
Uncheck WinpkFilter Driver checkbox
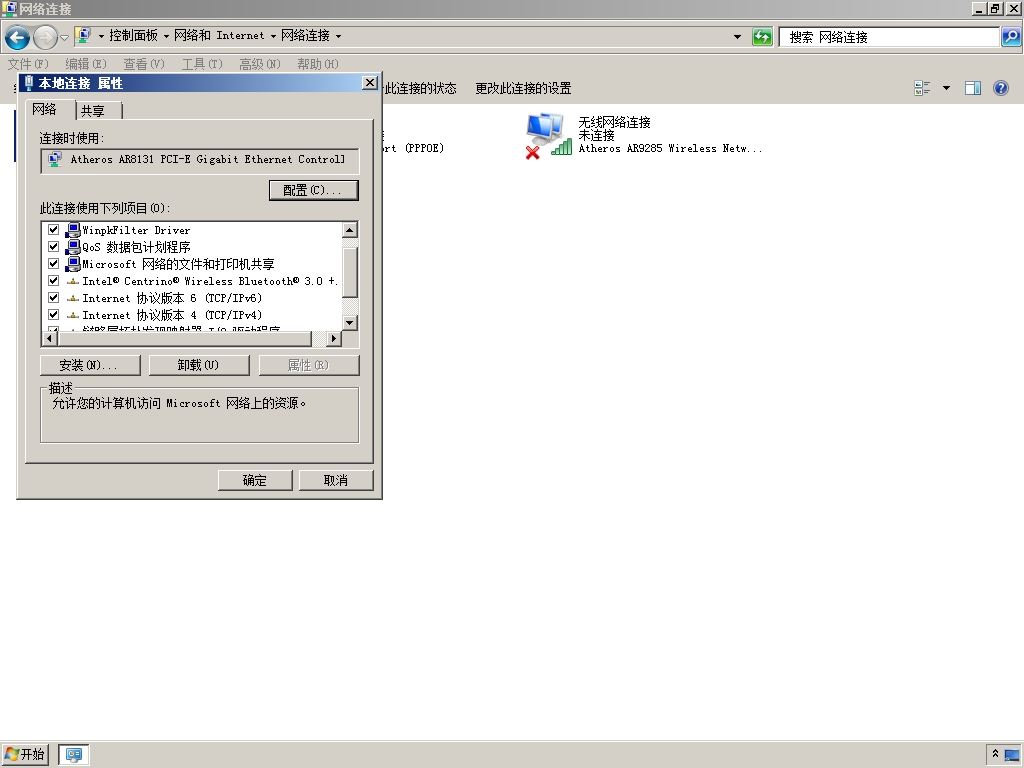pyautogui.click(x=54, y=230)
